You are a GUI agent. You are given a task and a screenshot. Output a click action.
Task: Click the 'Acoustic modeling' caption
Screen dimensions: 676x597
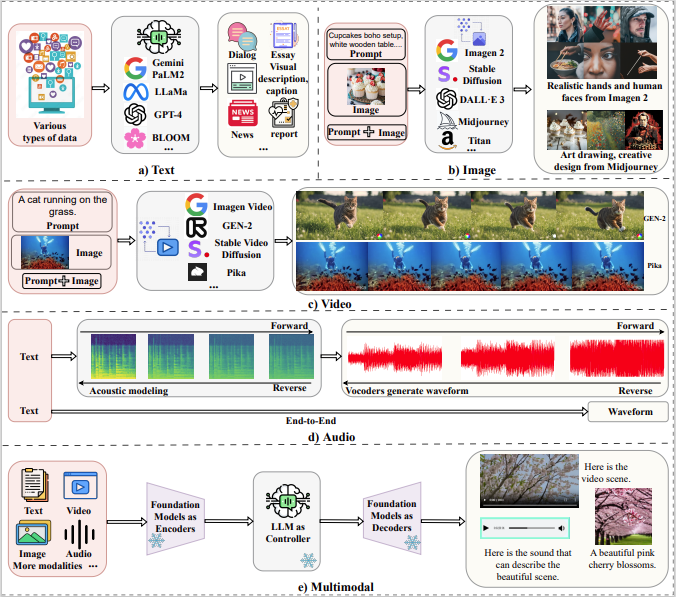(x=128, y=391)
